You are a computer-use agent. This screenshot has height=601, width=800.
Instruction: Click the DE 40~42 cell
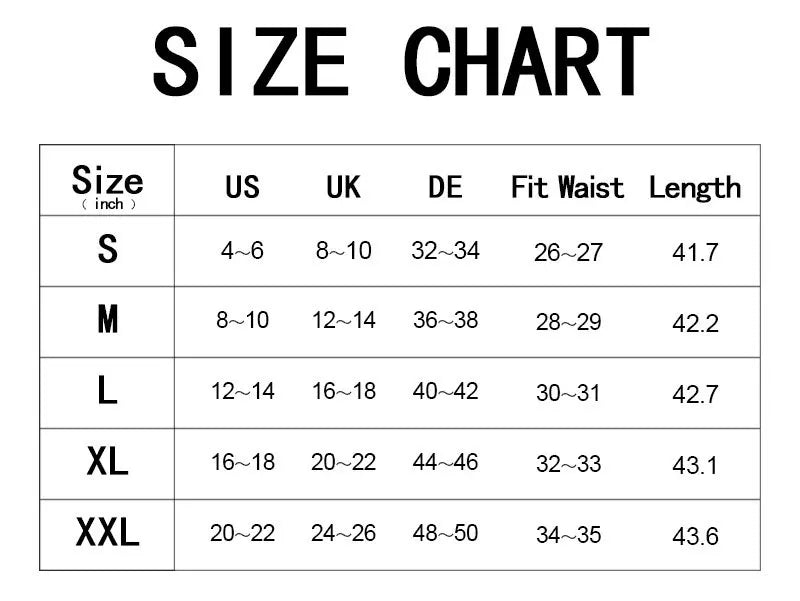click(x=445, y=392)
